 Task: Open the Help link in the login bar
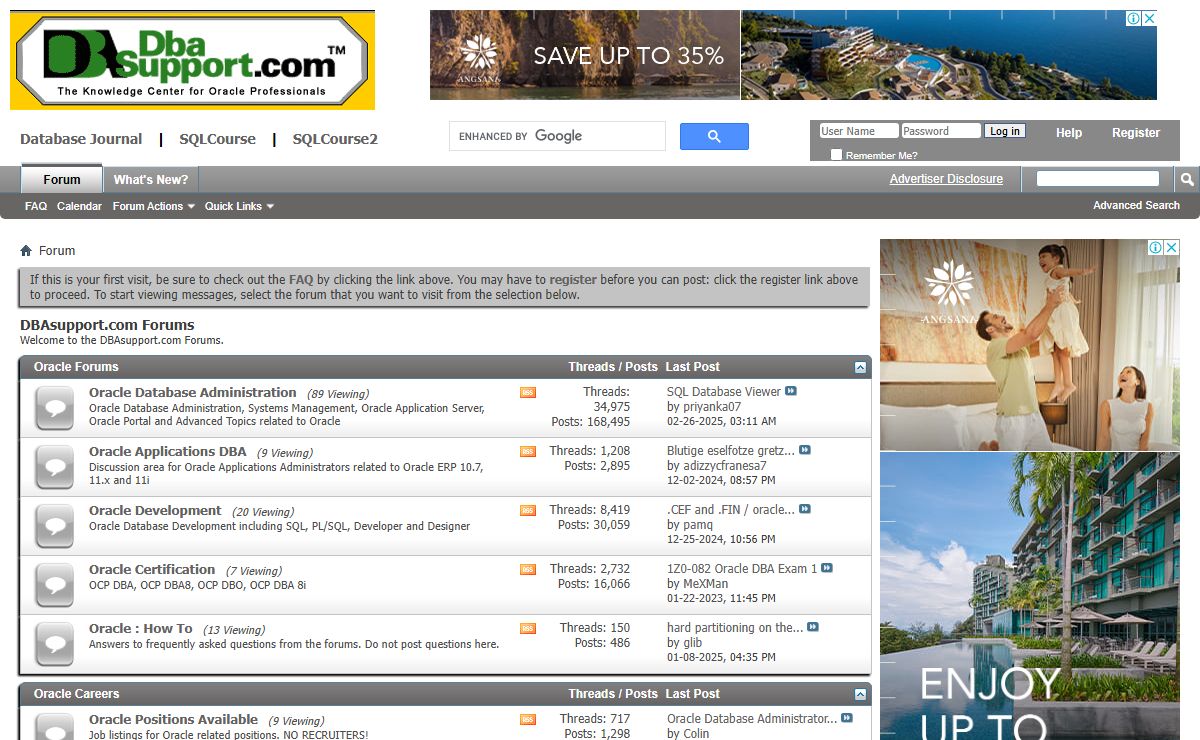pyautogui.click(x=1069, y=133)
